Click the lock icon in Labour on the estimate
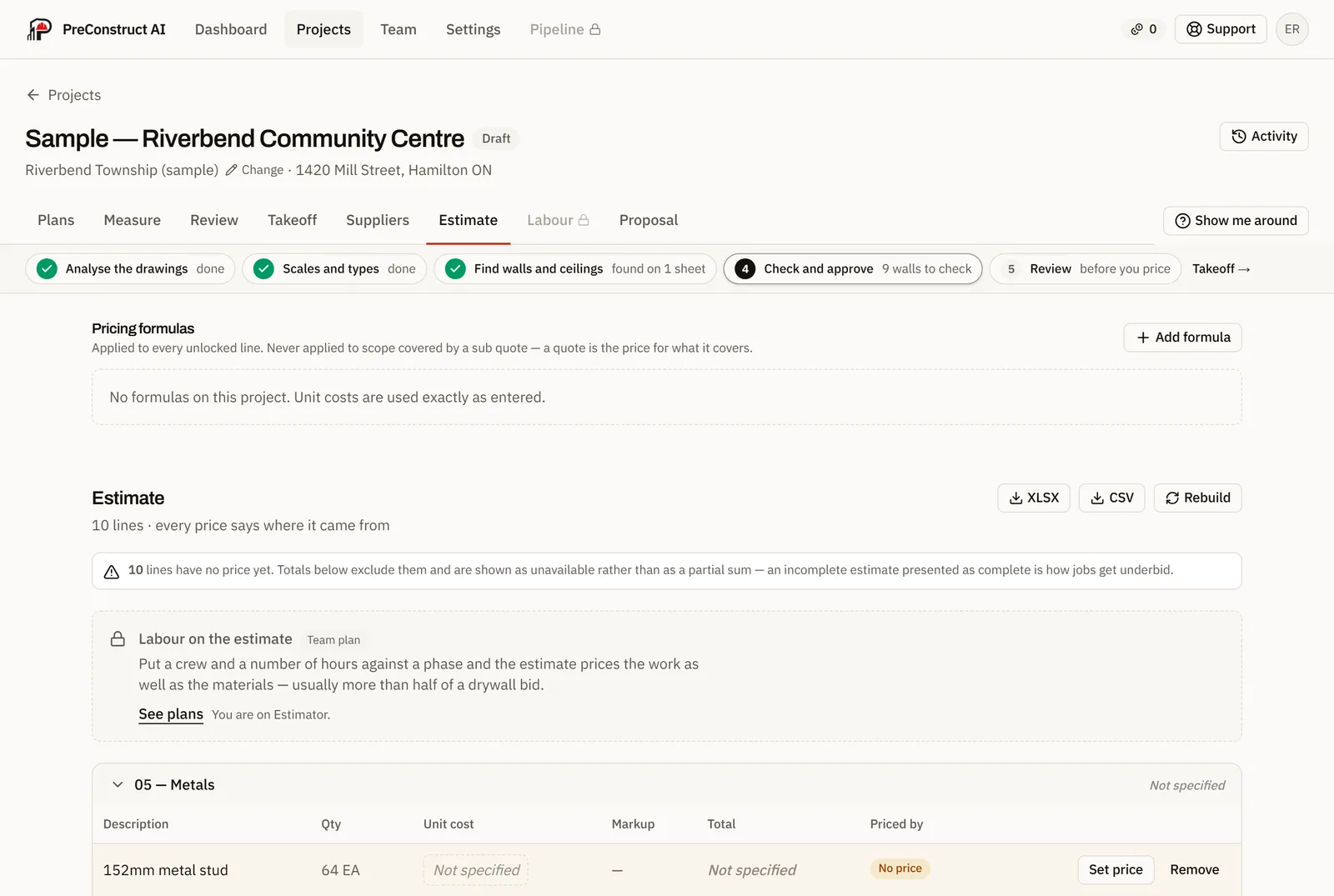This screenshot has width=1334, height=896. [x=118, y=639]
